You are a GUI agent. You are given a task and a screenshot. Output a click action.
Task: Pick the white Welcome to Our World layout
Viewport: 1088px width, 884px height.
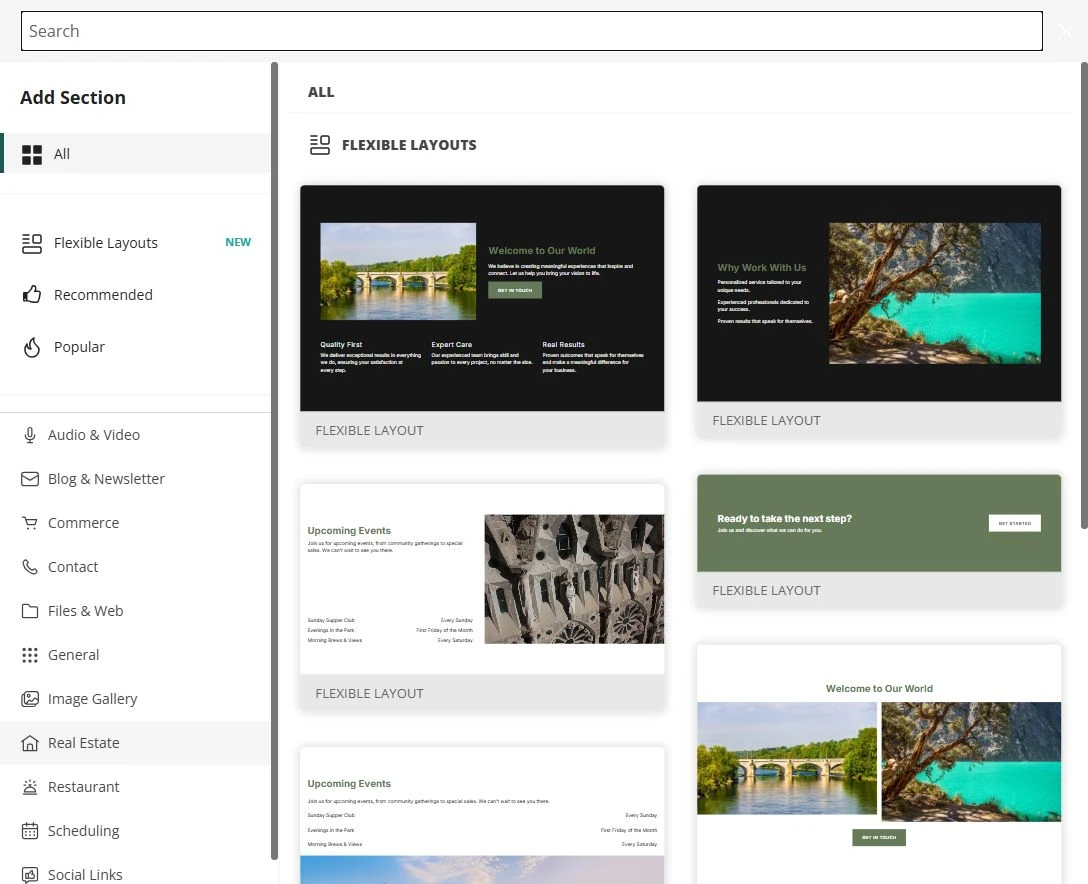click(x=879, y=764)
